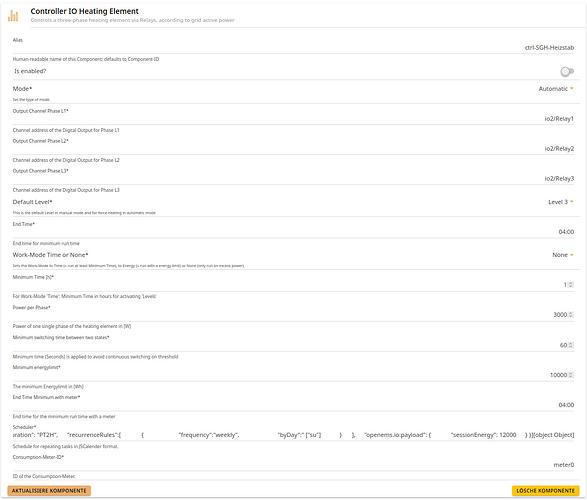Click Consumption-Meter-ID field meter0
587x500 pixels.
click(x=293, y=465)
